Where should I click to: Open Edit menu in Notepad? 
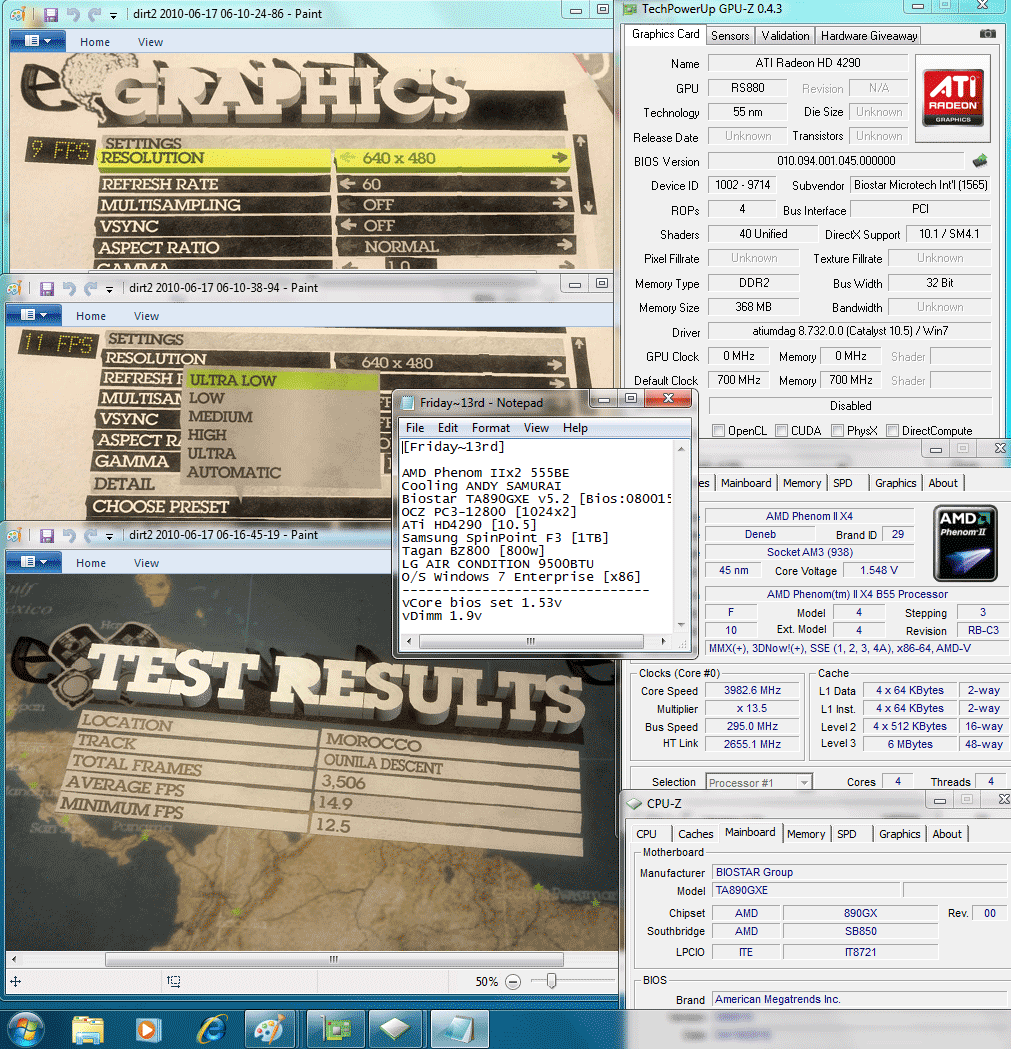point(448,428)
